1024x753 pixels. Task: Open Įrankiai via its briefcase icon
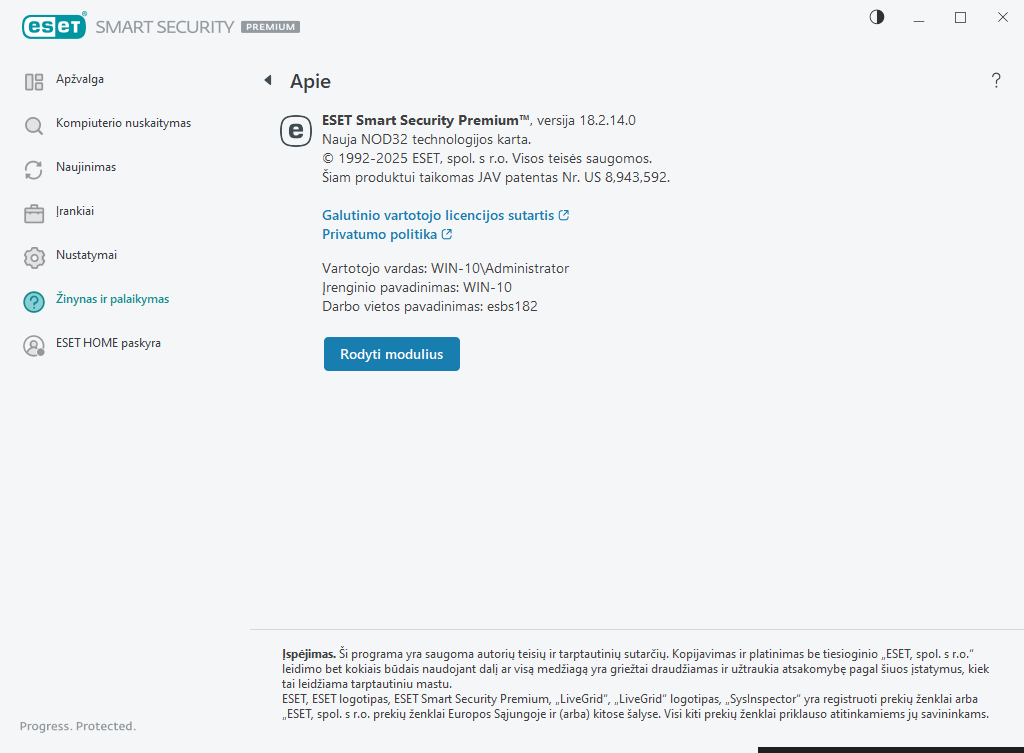(x=34, y=214)
